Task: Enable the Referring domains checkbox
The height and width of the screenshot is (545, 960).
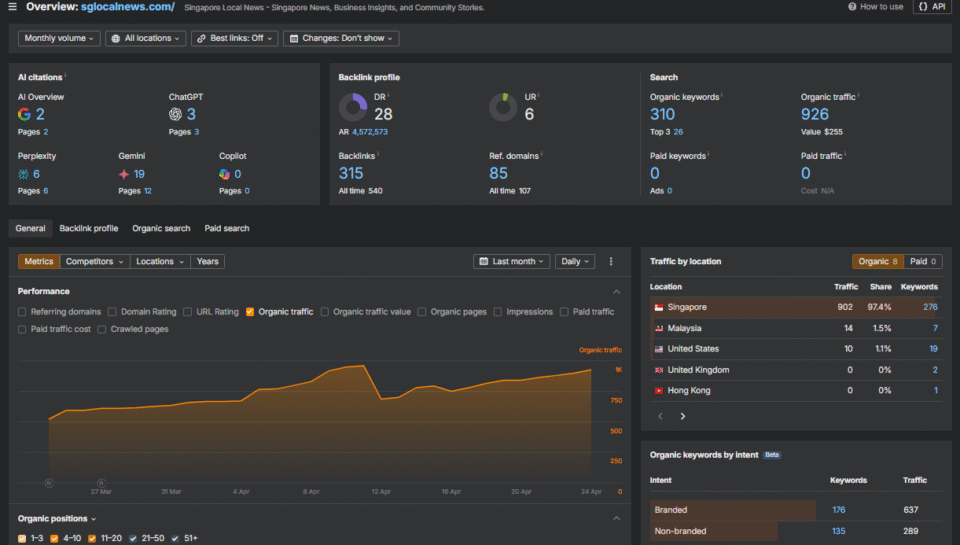Action: click(x=22, y=312)
